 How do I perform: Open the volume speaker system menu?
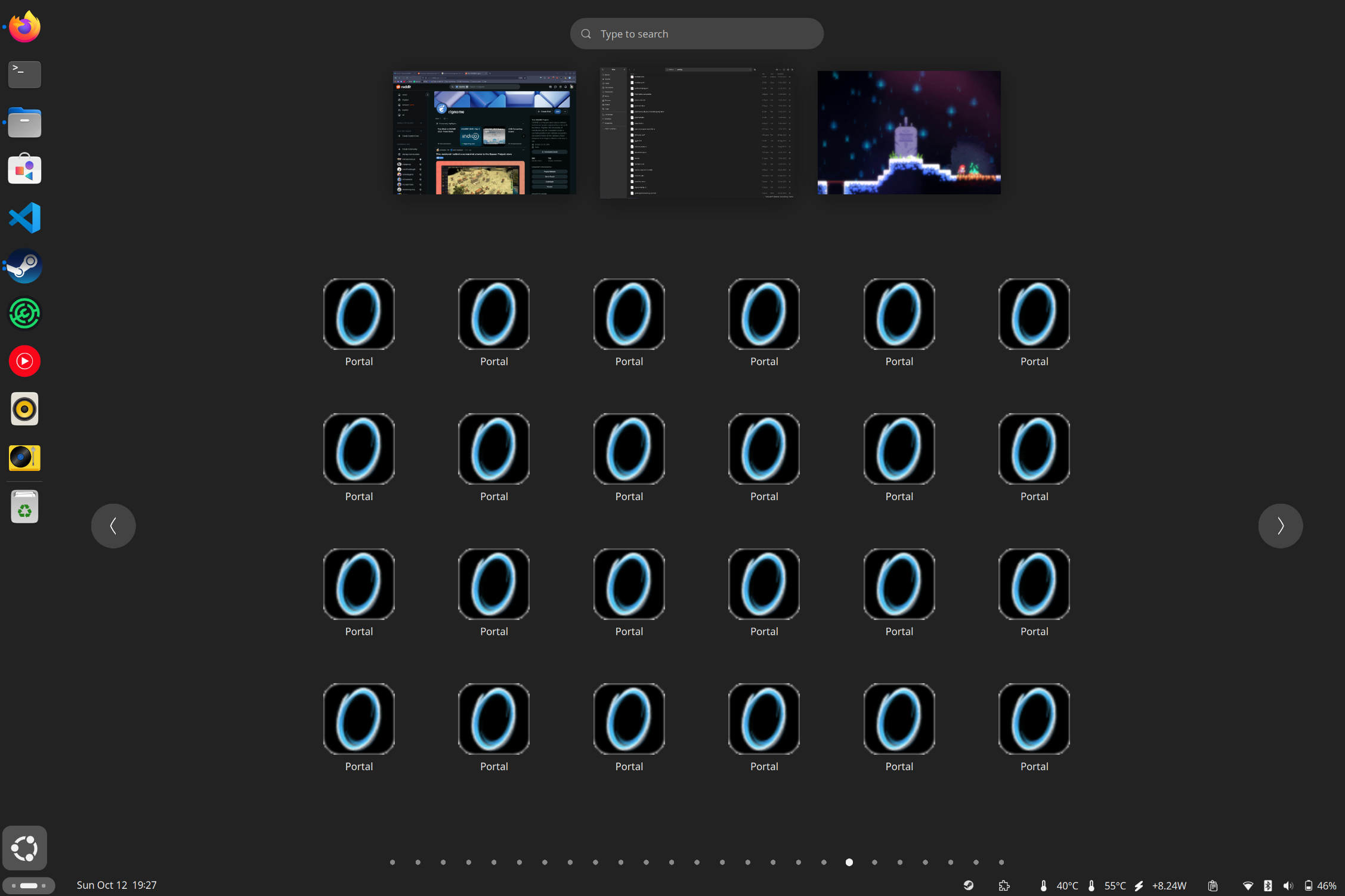[1288, 885]
